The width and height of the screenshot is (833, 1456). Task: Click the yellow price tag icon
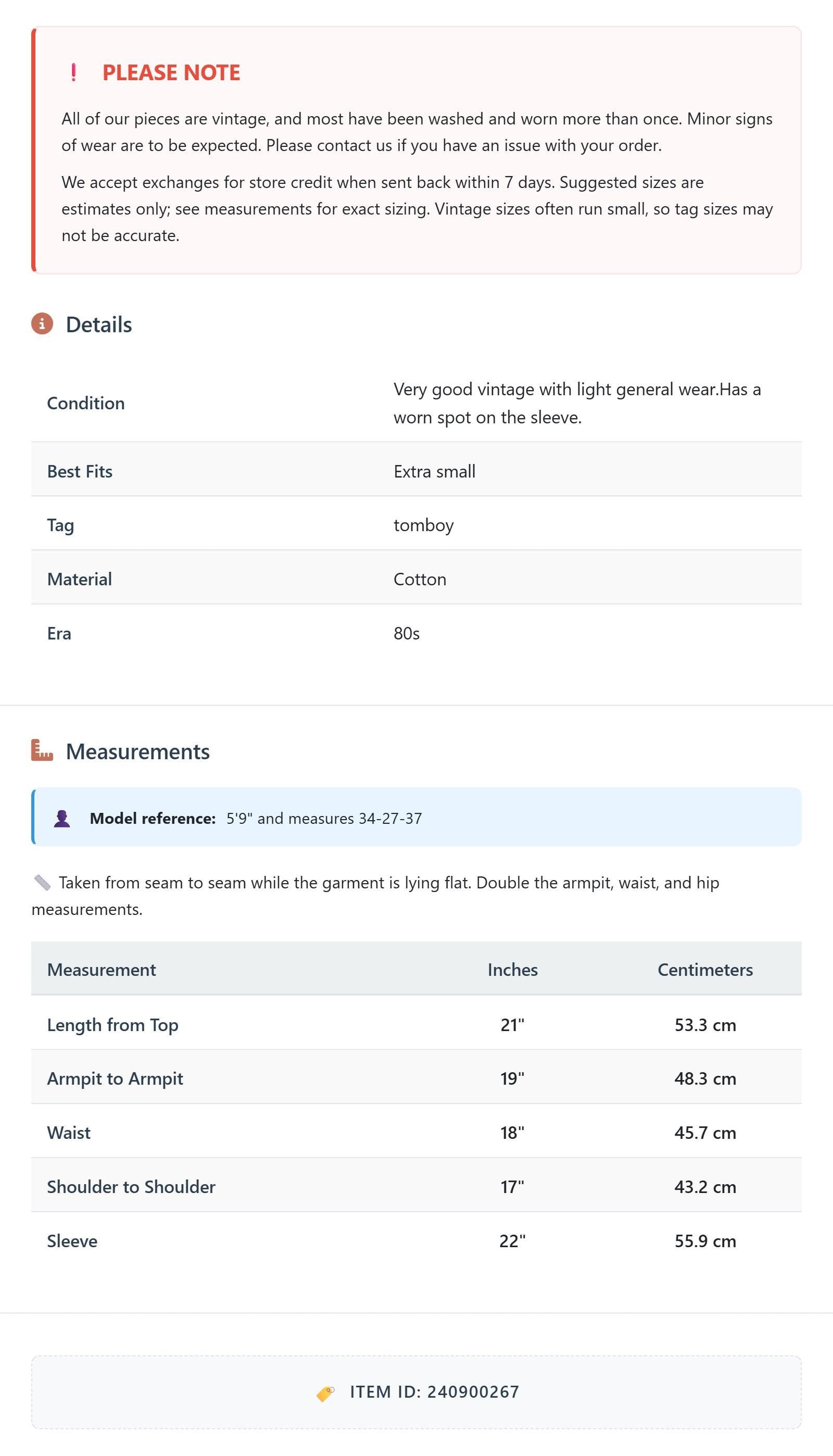tap(325, 1393)
